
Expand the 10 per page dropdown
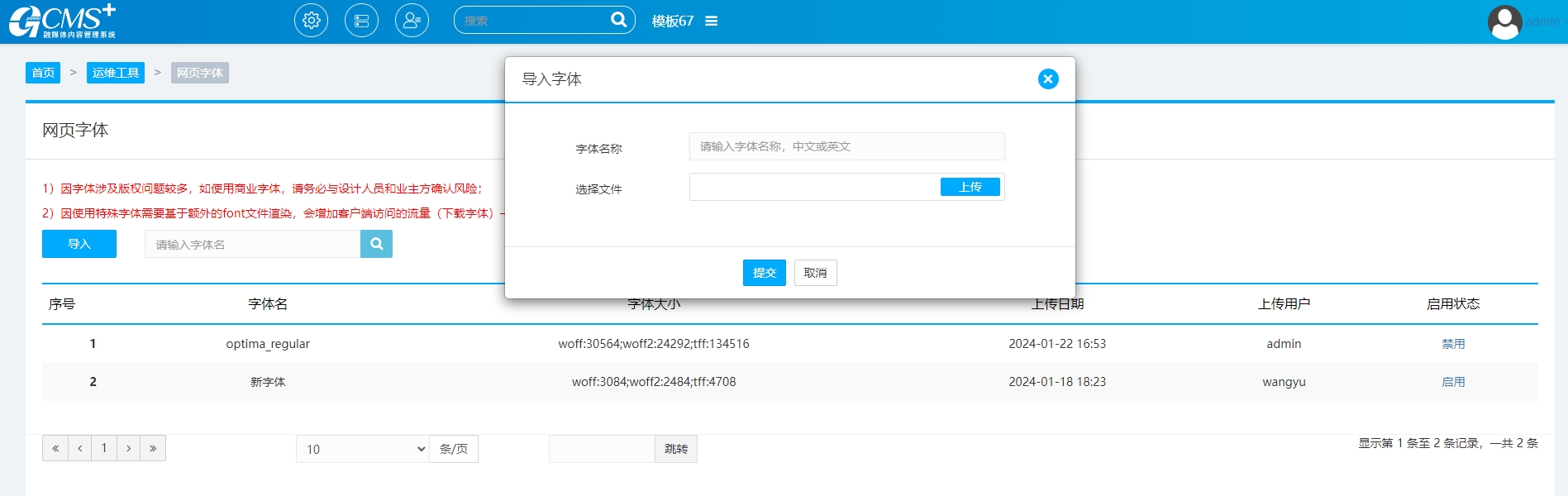coord(362,449)
